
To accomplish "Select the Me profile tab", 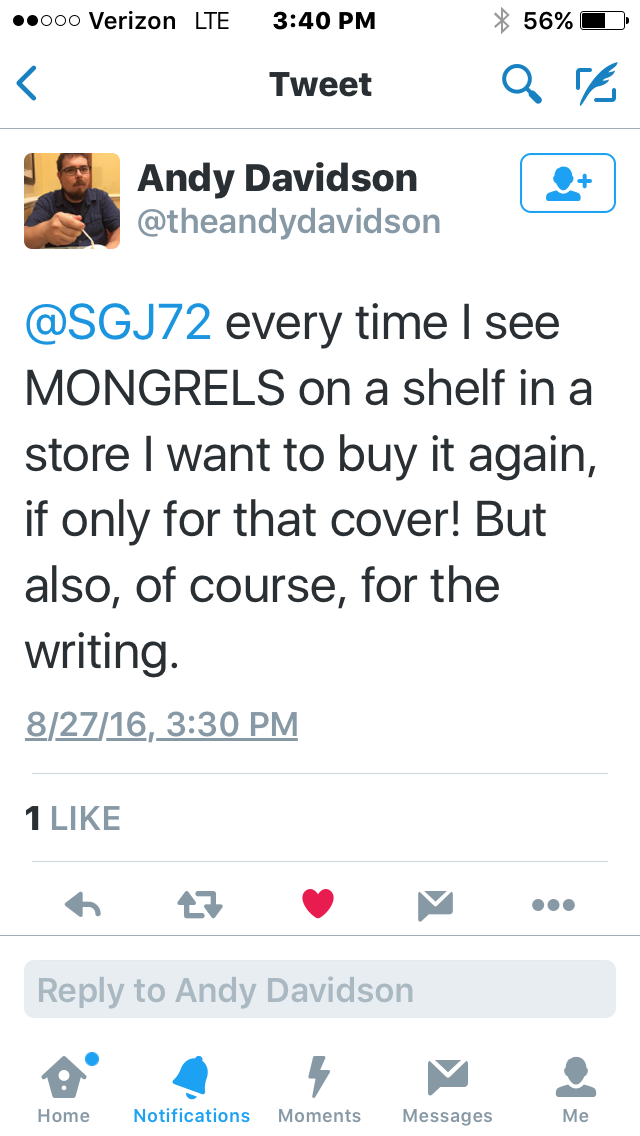I will (x=575, y=1088).
